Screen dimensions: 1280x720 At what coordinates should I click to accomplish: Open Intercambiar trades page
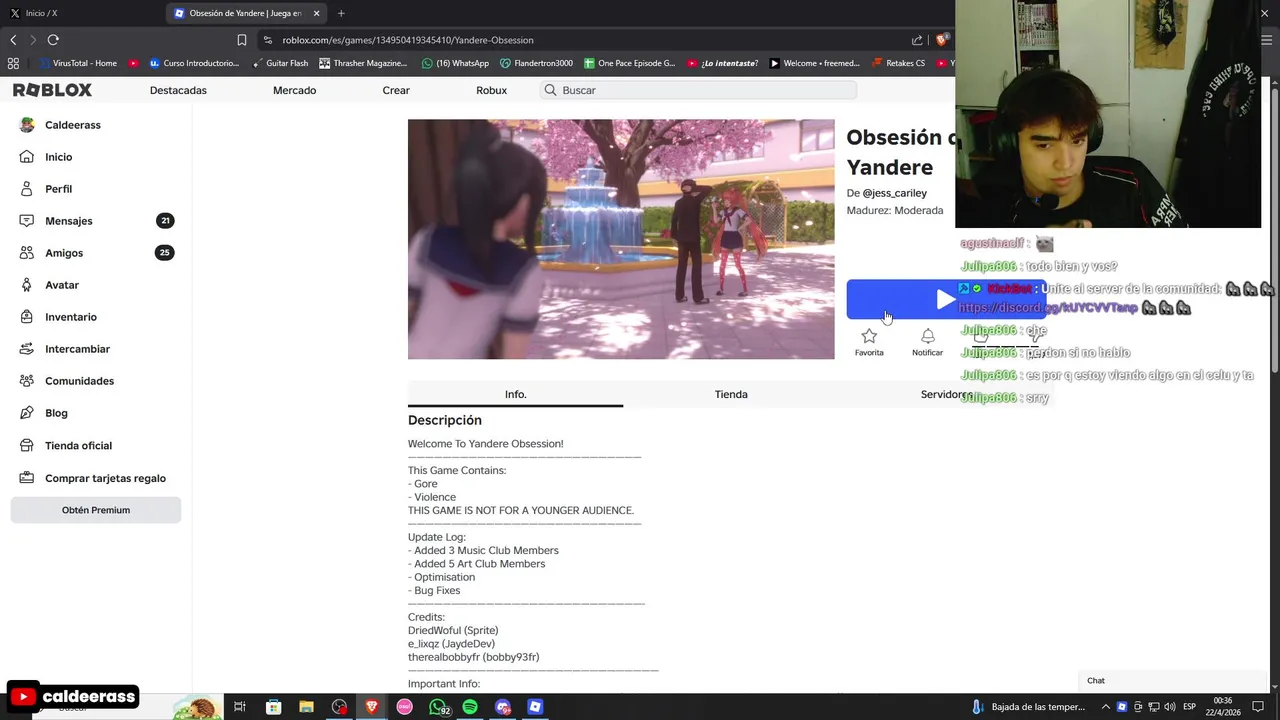[x=77, y=349]
